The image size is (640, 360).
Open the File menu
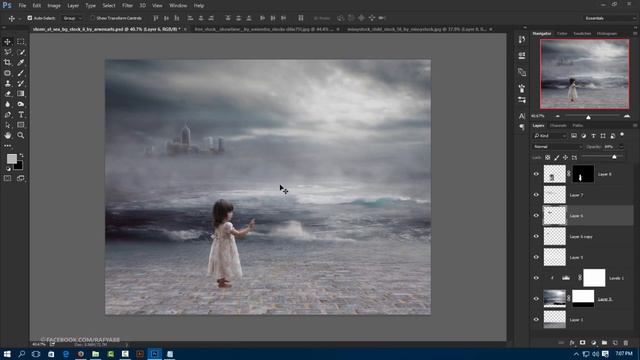click(x=22, y=6)
